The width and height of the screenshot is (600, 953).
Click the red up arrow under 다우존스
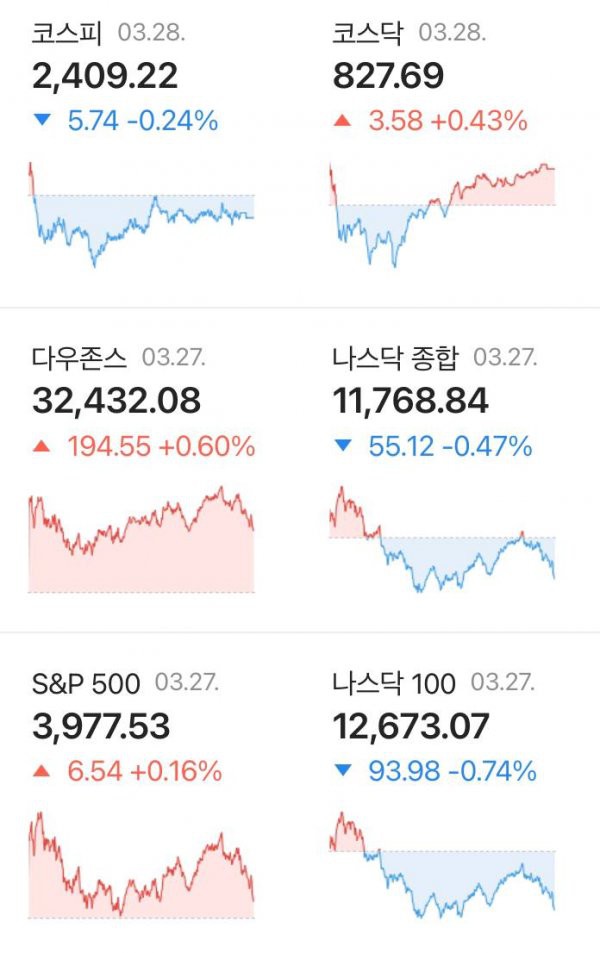(x=41, y=446)
